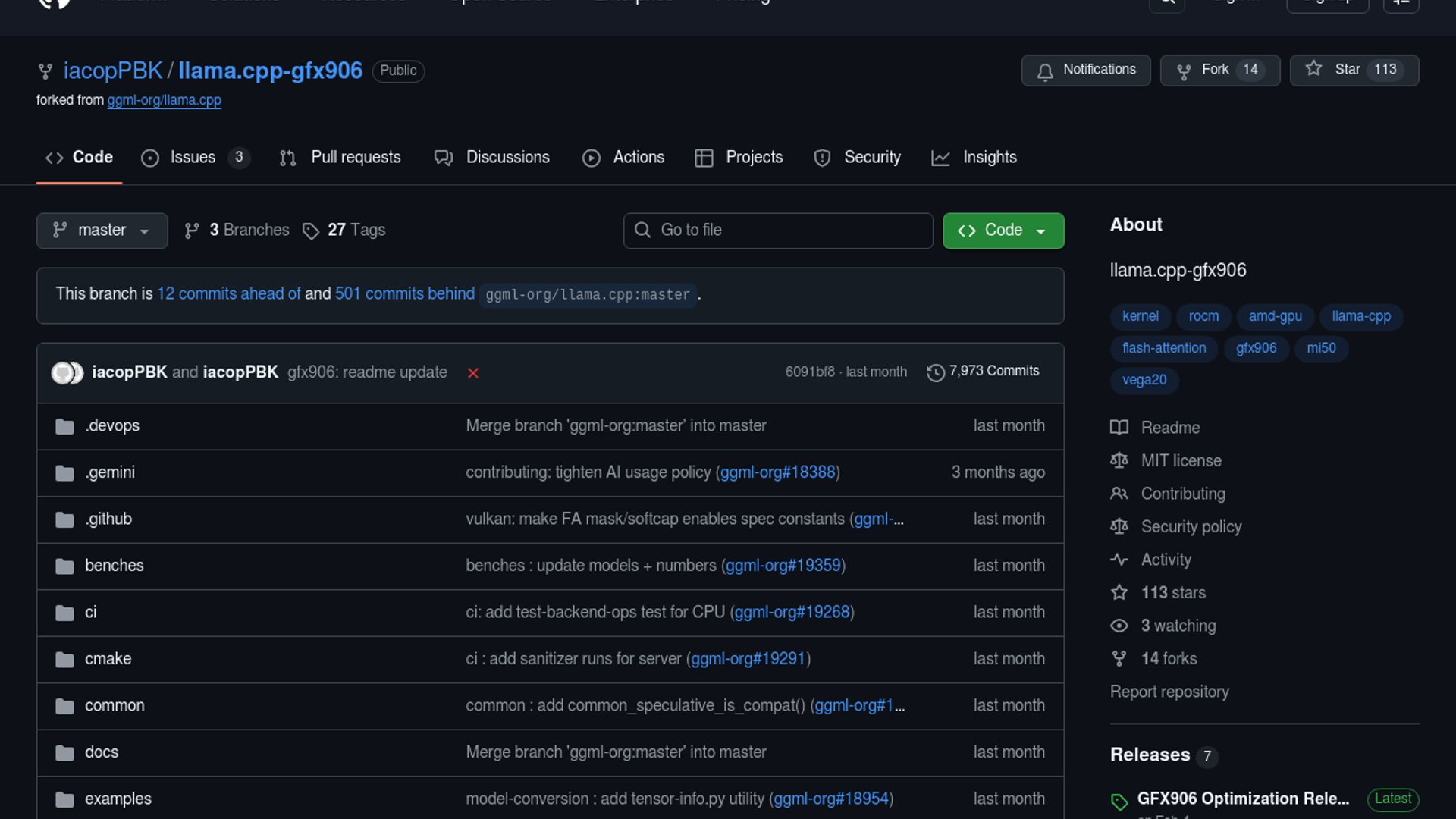Switch to the Issues tab

[193, 158]
